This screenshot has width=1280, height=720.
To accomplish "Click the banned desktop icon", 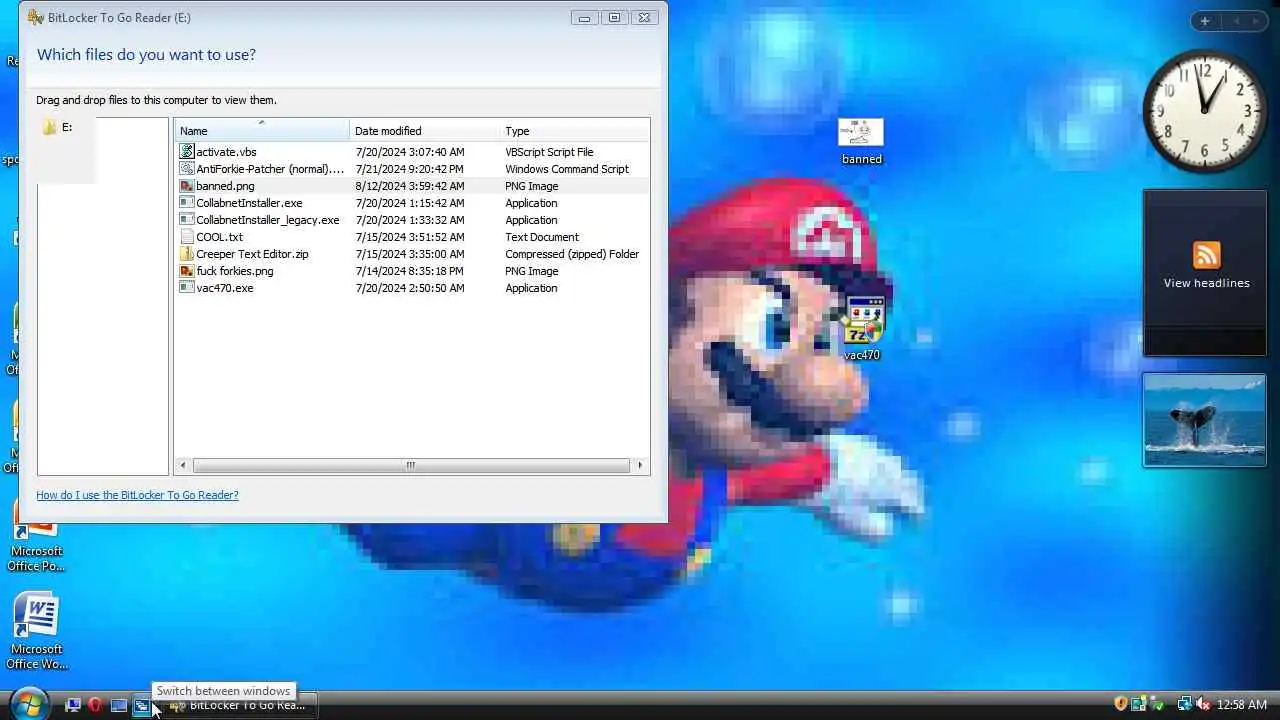I will pyautogui.click(x=861, y=141).
